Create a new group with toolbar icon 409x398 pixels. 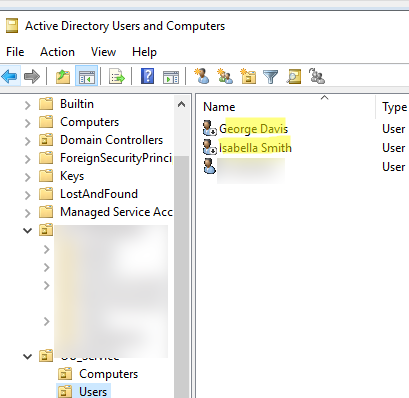[x=225, y=76]
